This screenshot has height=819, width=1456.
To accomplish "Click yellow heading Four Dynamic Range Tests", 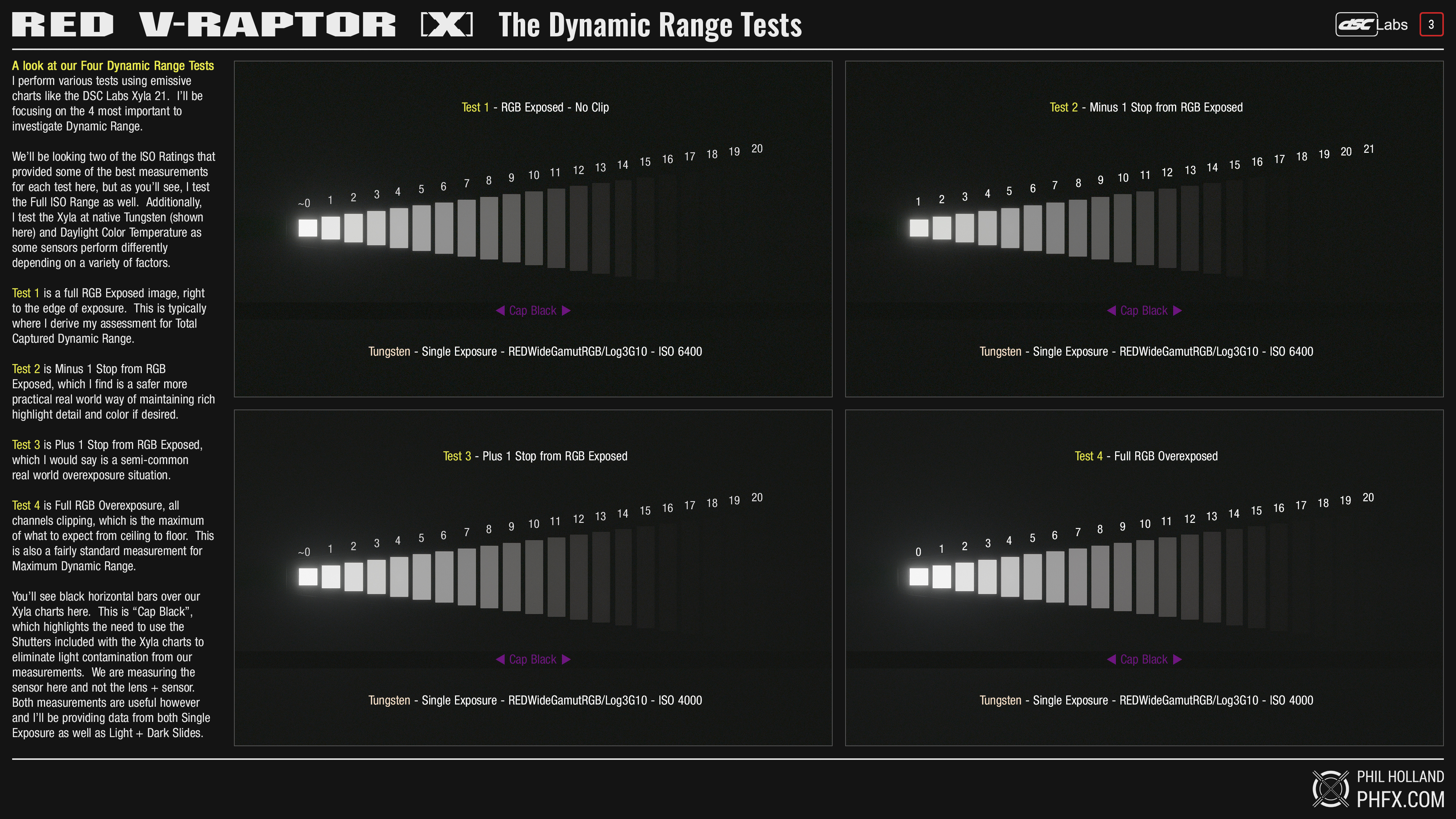I will (113, 66).
